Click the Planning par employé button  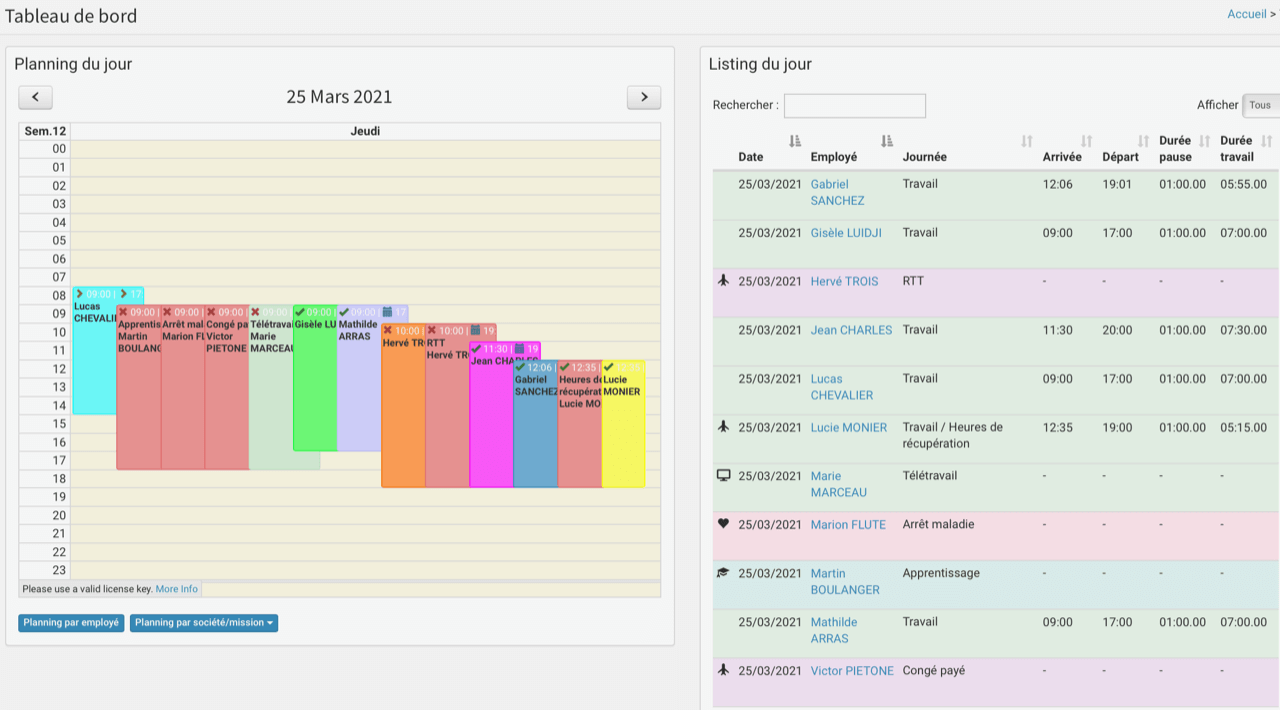pos(71,623)
